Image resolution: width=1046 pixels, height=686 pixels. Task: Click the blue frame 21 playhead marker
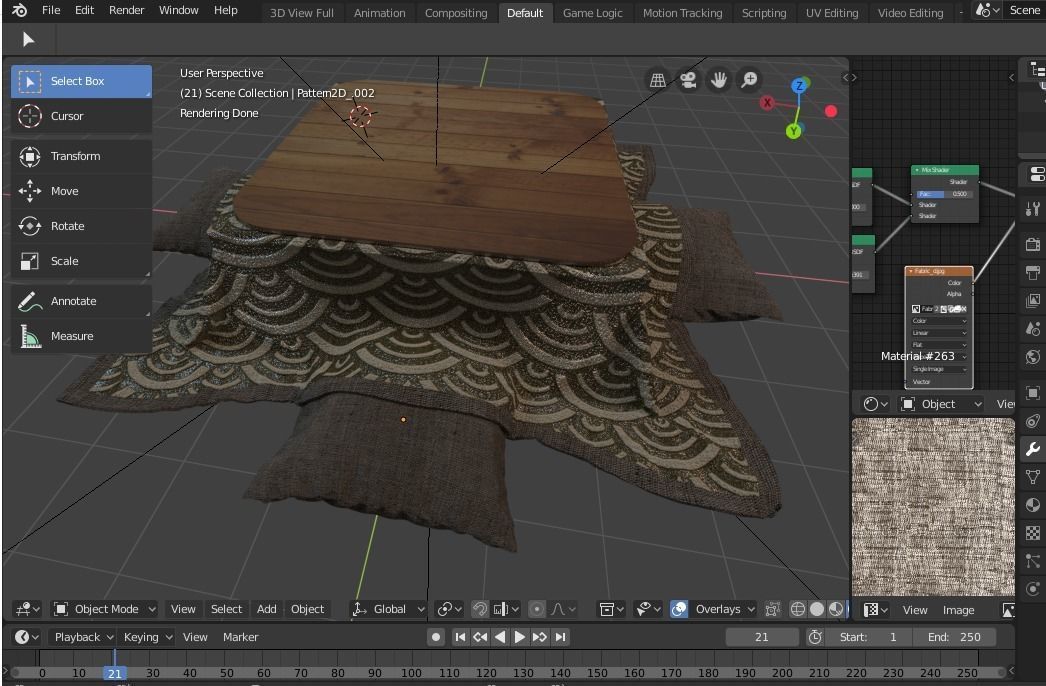click(115, 673)
